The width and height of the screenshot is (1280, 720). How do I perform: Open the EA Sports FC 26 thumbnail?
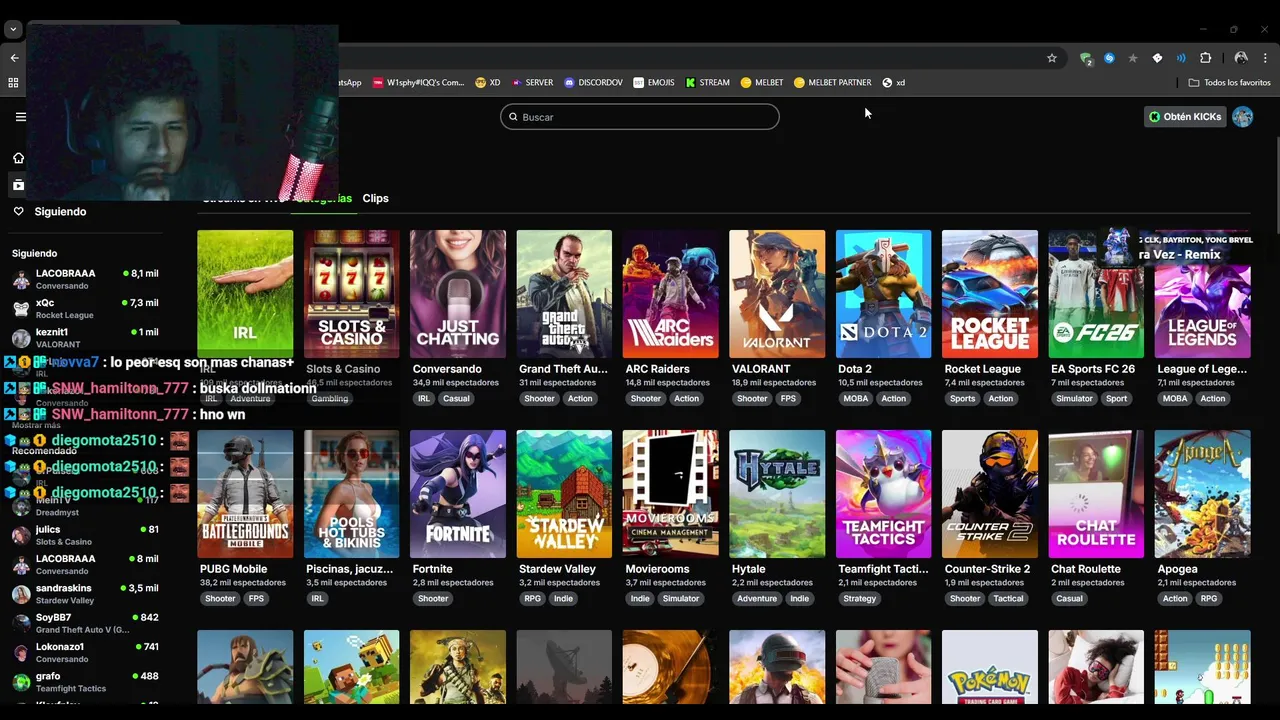(1096, 294)
